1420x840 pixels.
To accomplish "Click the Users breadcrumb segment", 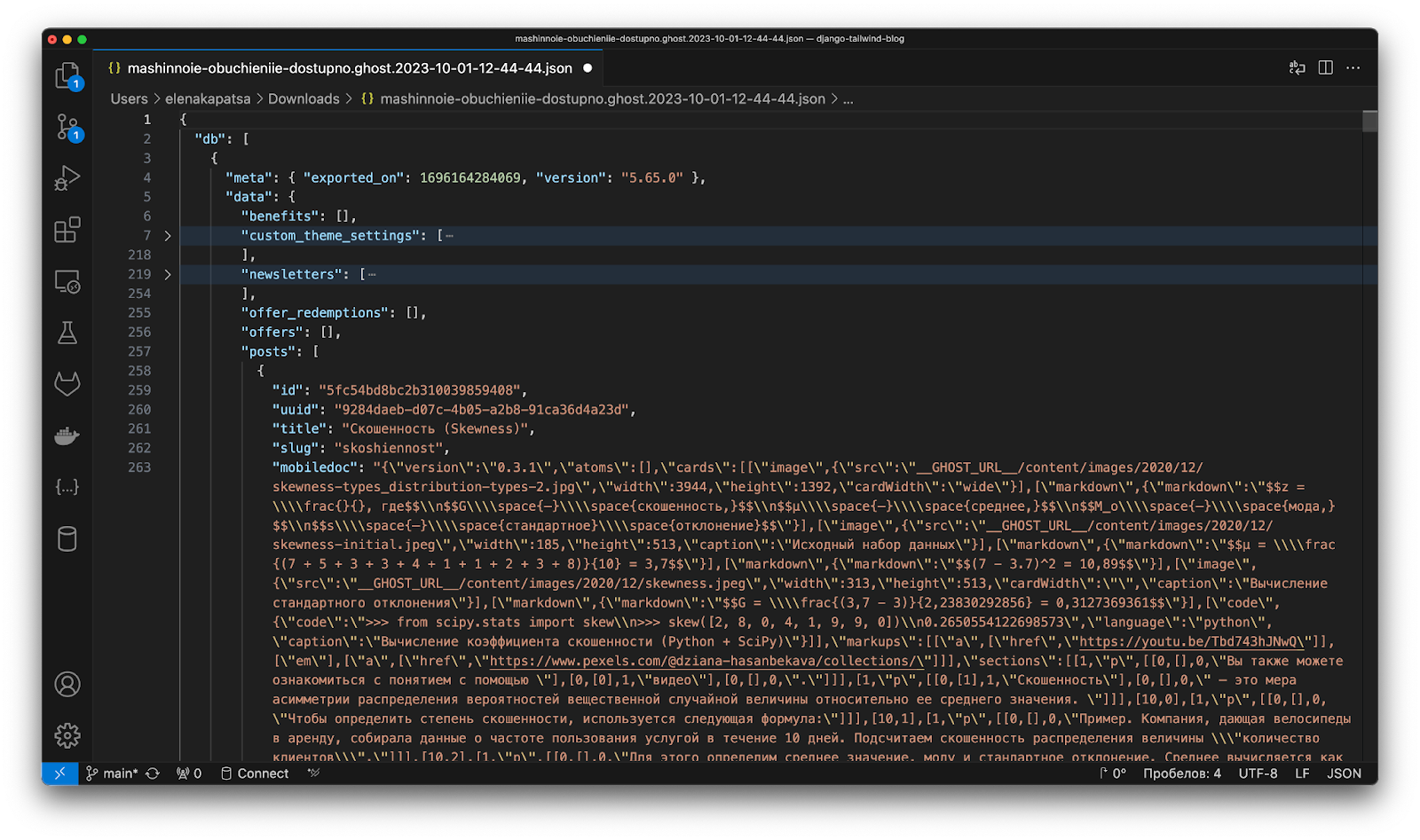I will click(129, 98).
